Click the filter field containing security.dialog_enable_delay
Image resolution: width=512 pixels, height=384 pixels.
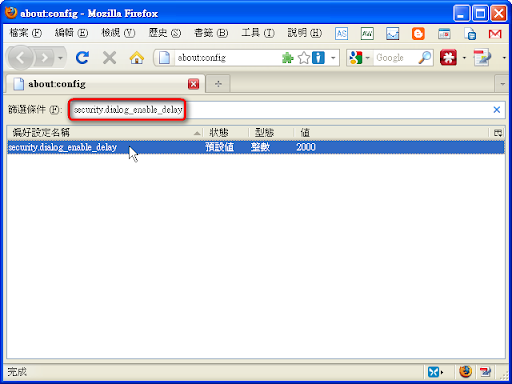coord(286,110)
